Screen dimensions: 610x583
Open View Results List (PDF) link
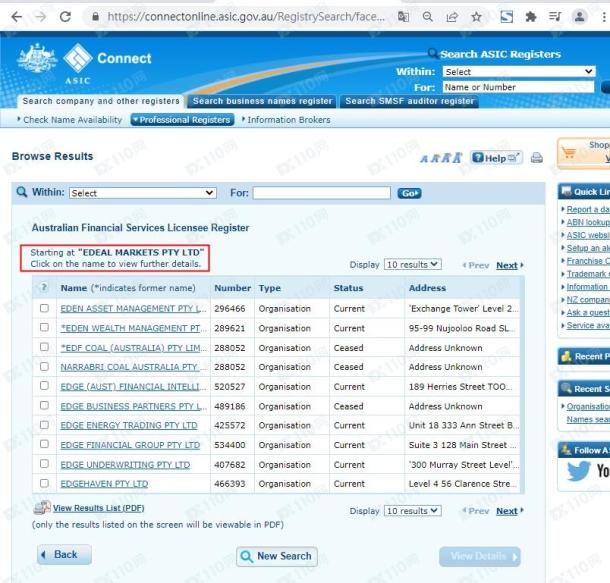(98, 508)
